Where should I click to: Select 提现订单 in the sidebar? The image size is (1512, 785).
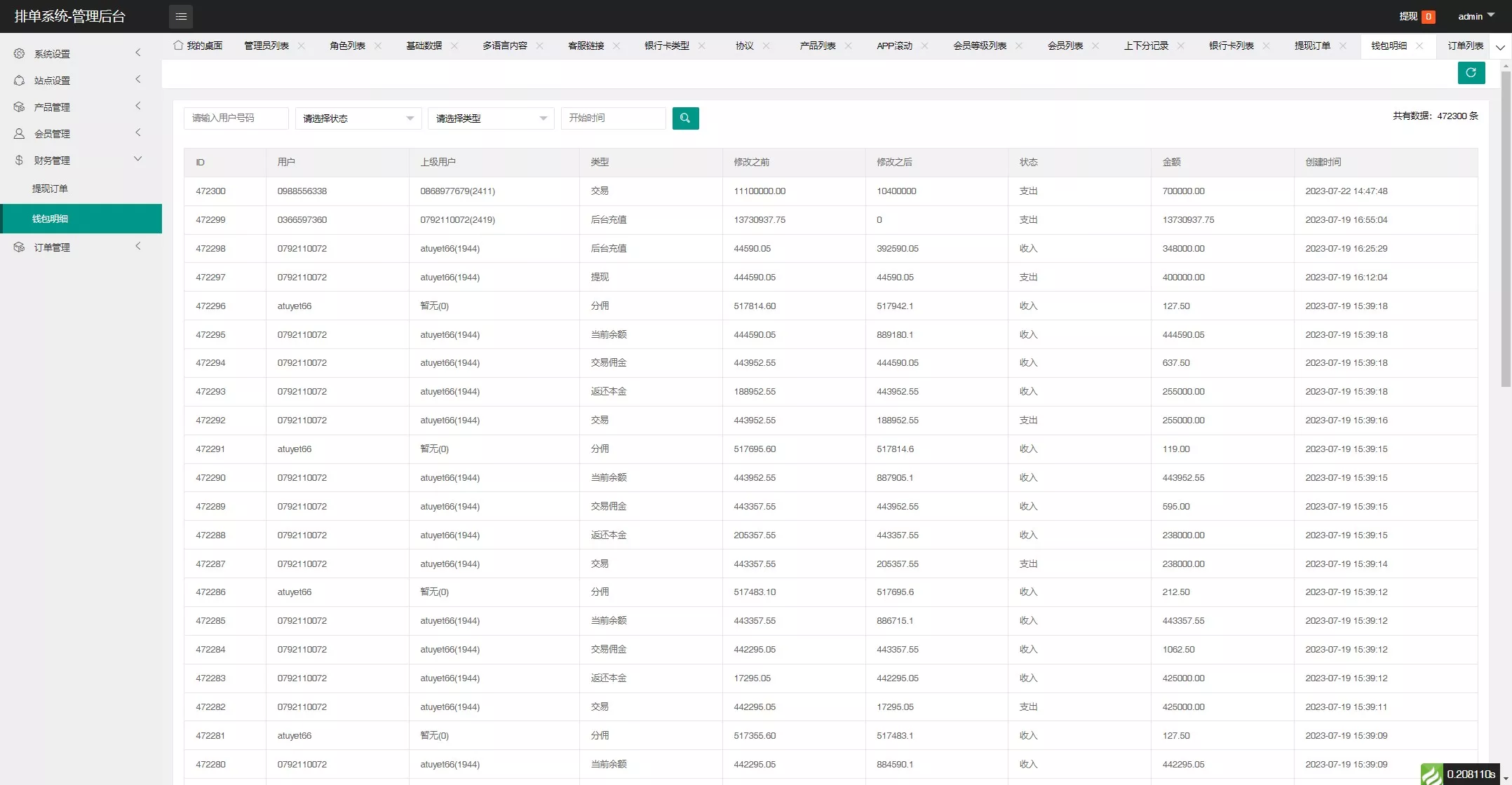[x=50, y=189]
